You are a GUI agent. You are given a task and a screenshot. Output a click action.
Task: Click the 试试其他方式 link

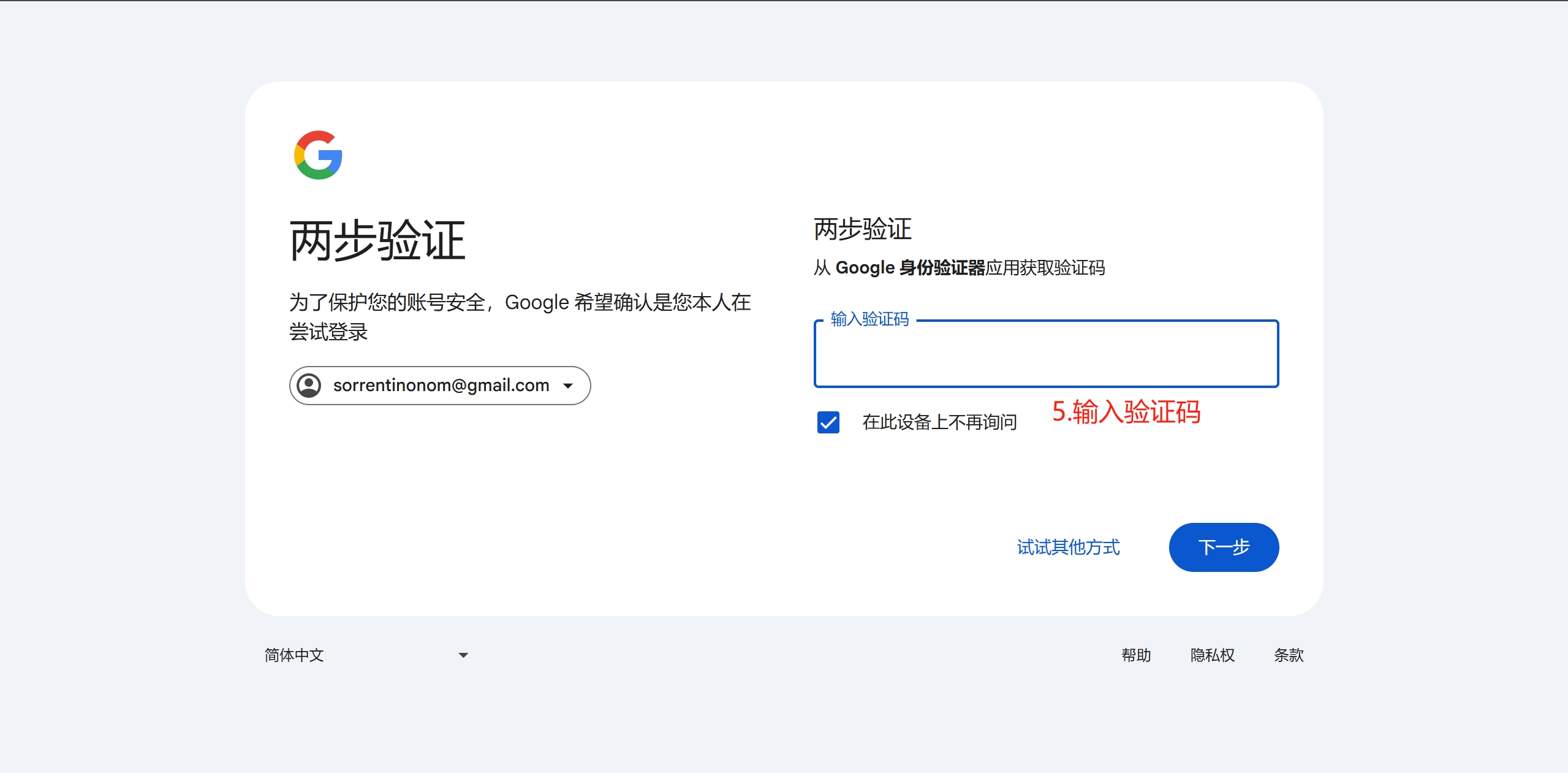[1068, 547]
